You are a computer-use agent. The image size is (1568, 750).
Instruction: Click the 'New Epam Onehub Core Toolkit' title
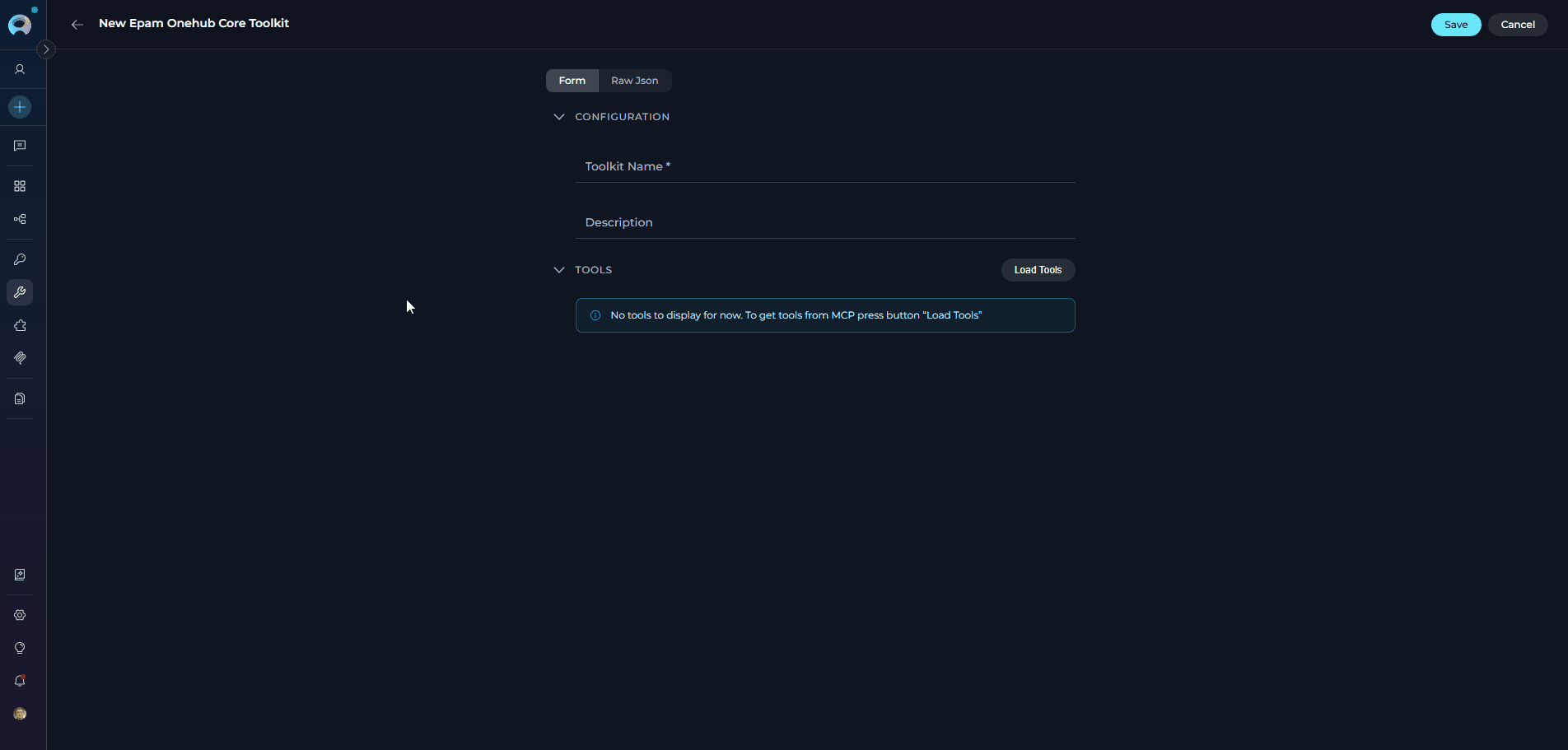(x=194, y=23)
